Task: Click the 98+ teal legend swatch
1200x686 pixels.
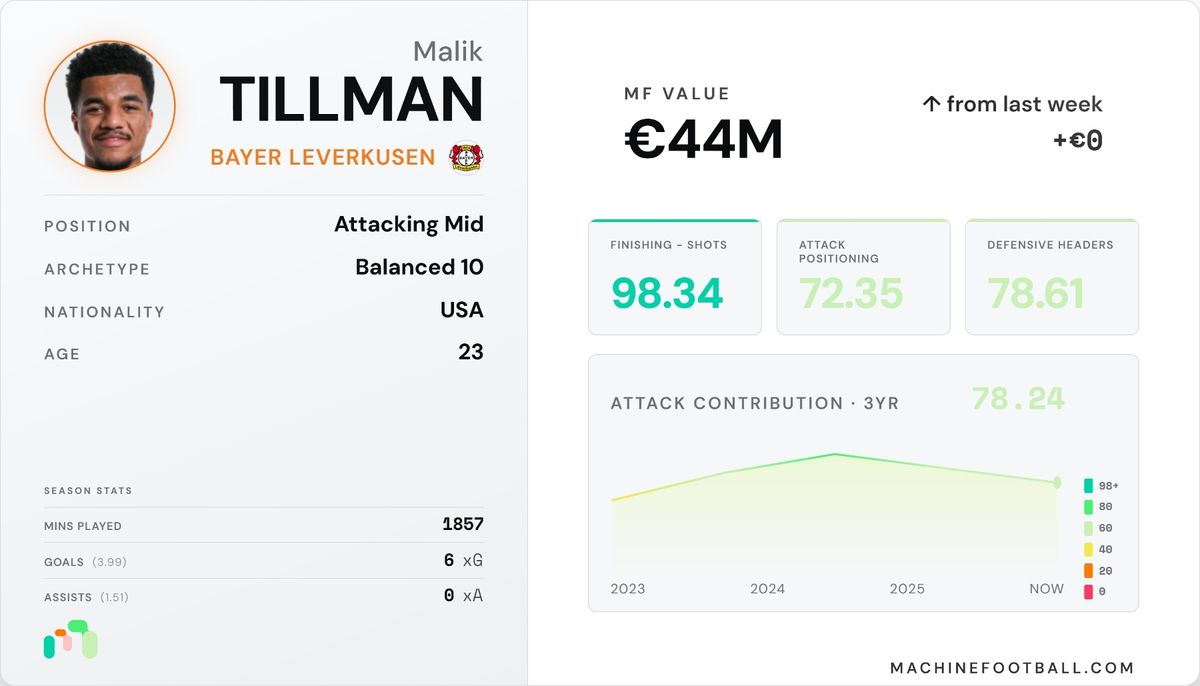Action: click(1088, 486)
